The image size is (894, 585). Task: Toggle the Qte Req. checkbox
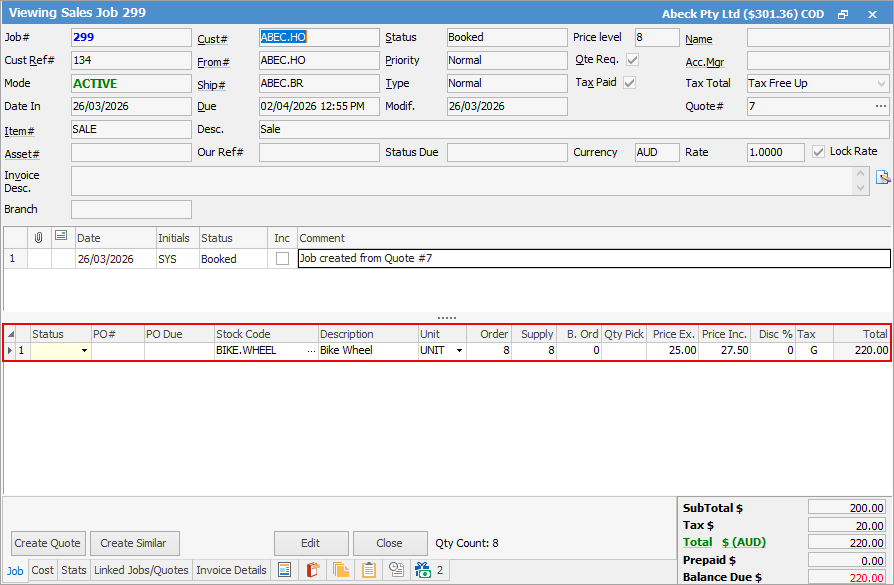click(631, 60)
